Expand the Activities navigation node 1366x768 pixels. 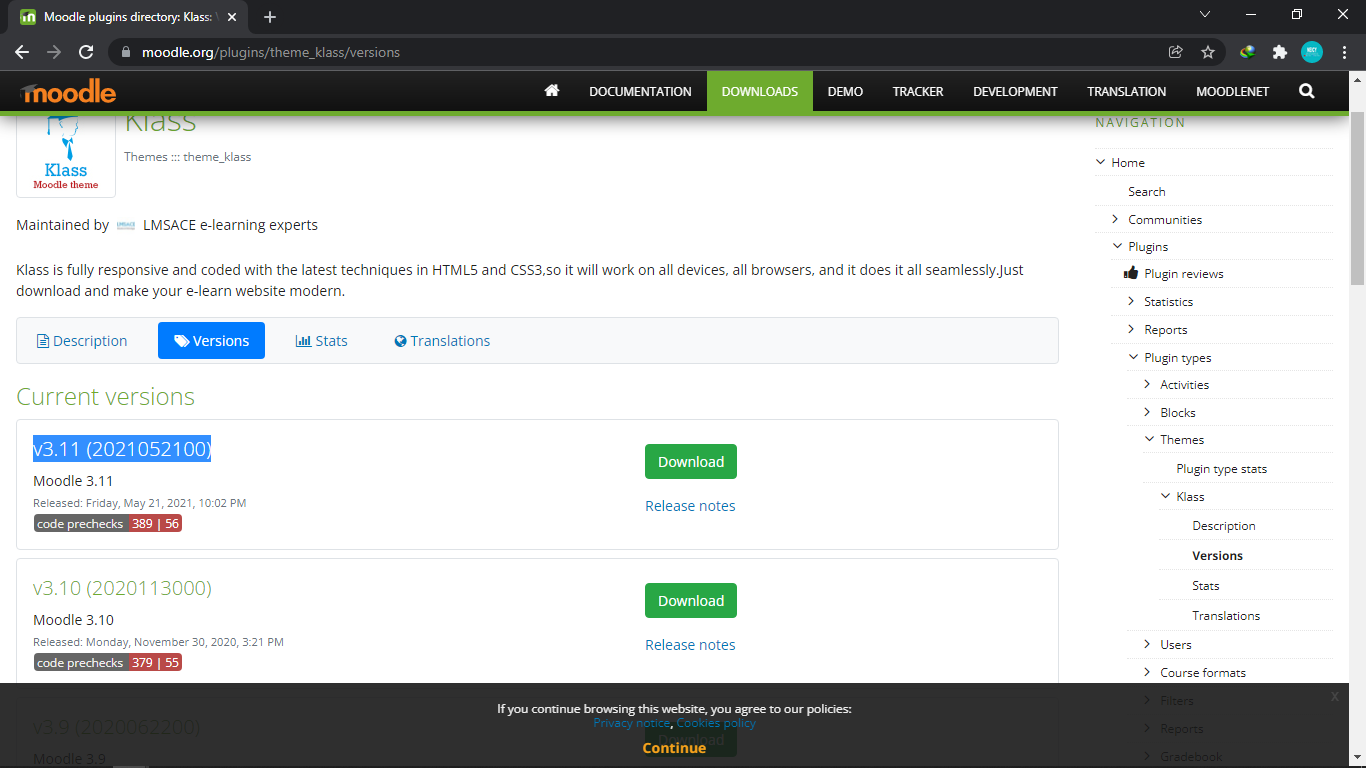pos(1148,384)
